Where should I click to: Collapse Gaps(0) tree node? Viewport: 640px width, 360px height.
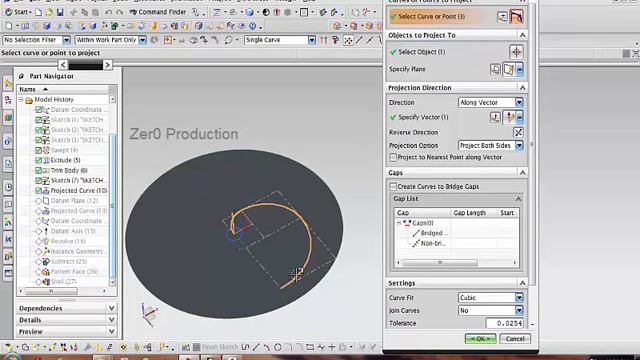point(399,223)
